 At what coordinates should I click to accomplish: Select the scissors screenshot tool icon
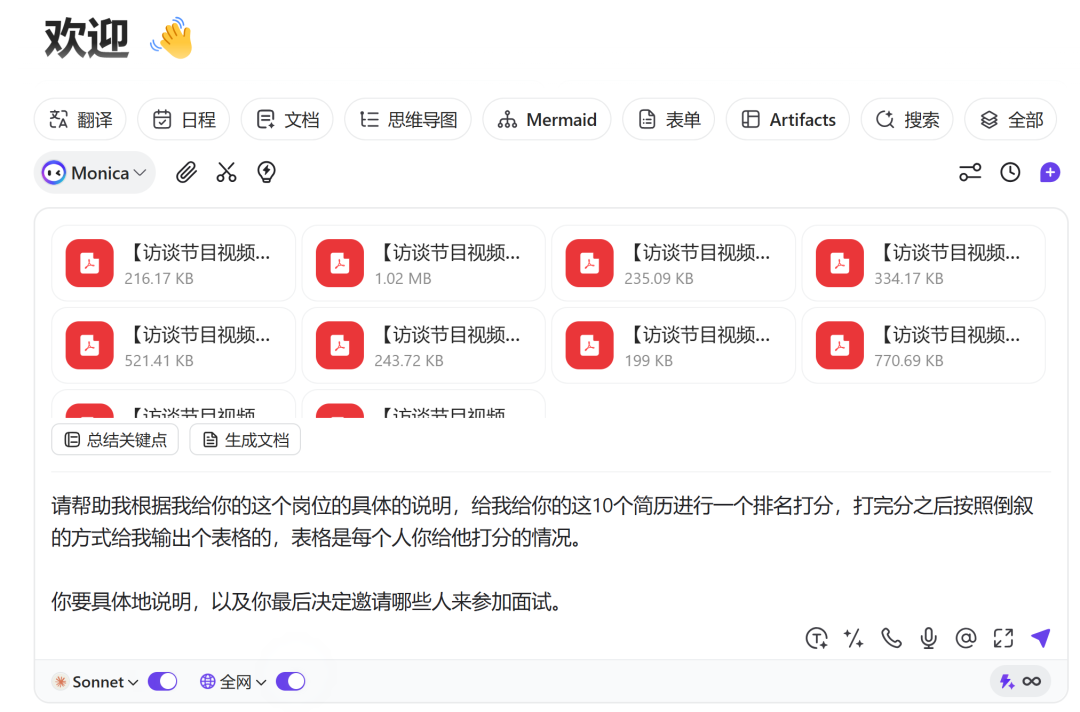[x=226, y=172]
